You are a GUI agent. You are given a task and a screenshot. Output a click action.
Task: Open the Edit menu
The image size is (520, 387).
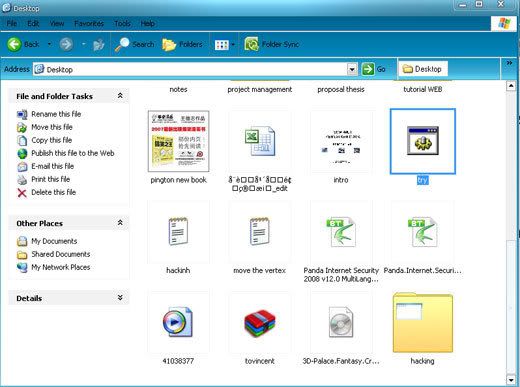(x=33, y=24)
